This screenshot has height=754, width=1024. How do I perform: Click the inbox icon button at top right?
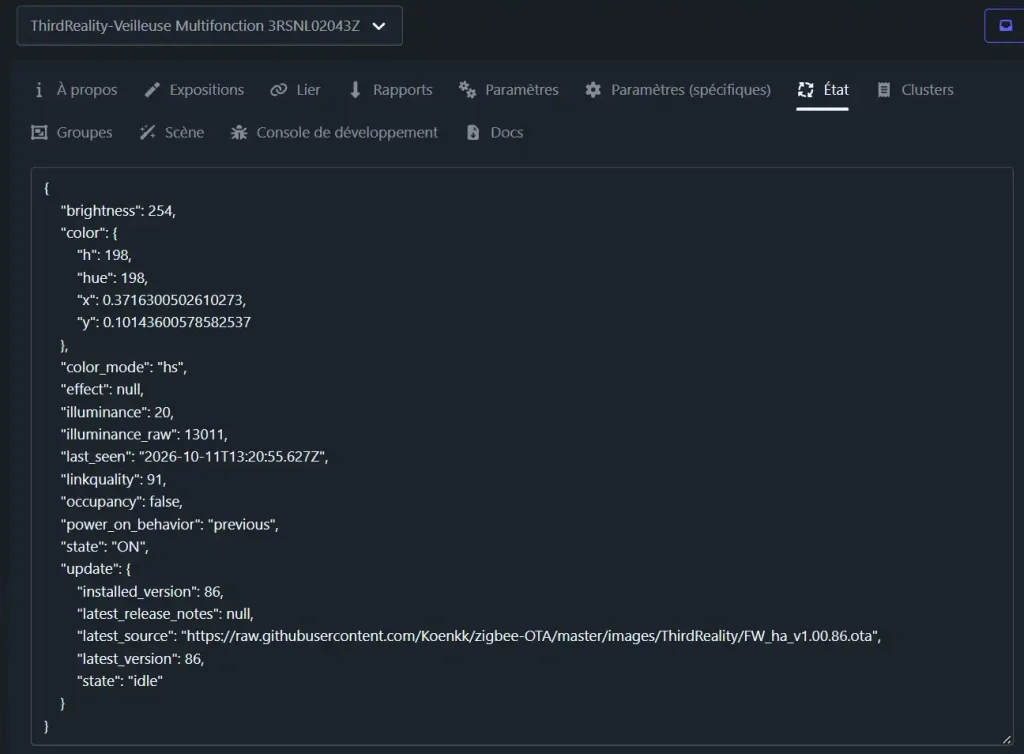[1005, 26]
